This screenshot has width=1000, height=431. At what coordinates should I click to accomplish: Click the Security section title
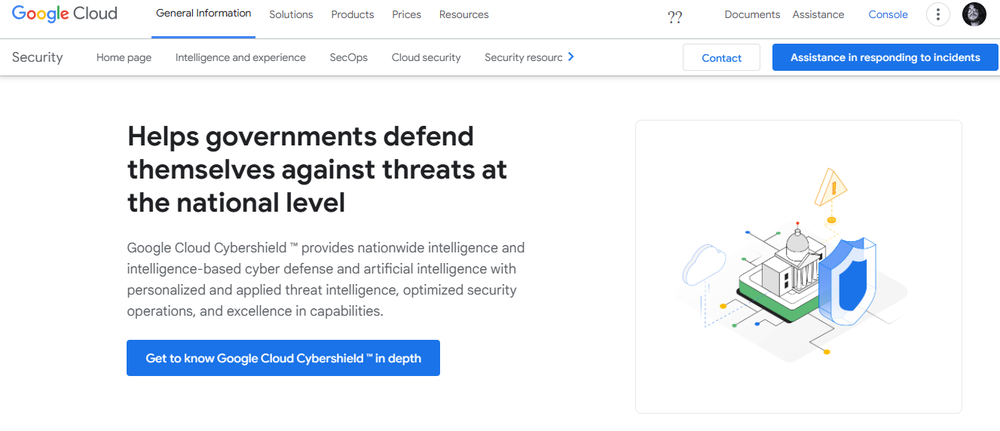tap(38, 57)
